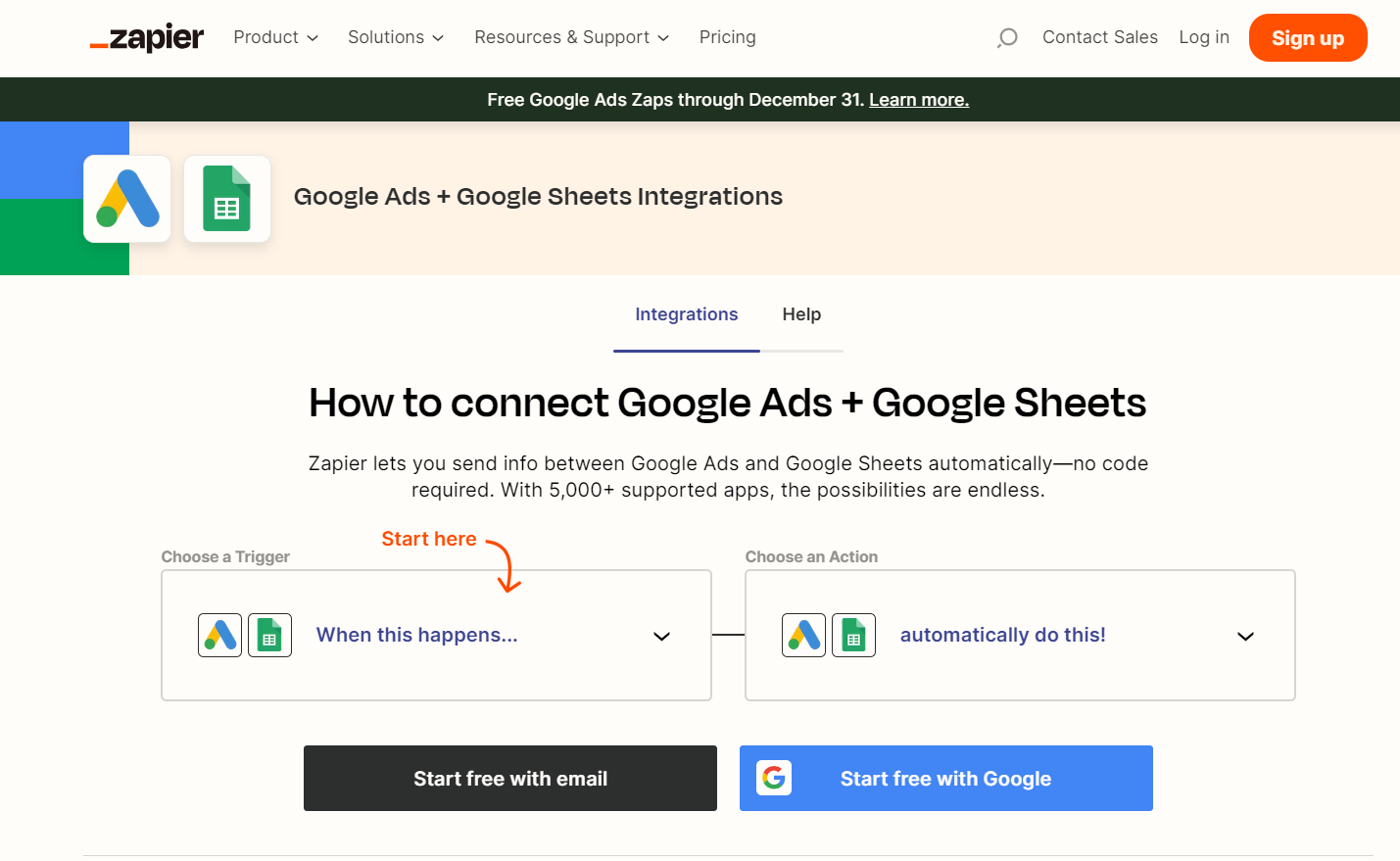Click chevron arrow in trigger box

pos(662,637)
